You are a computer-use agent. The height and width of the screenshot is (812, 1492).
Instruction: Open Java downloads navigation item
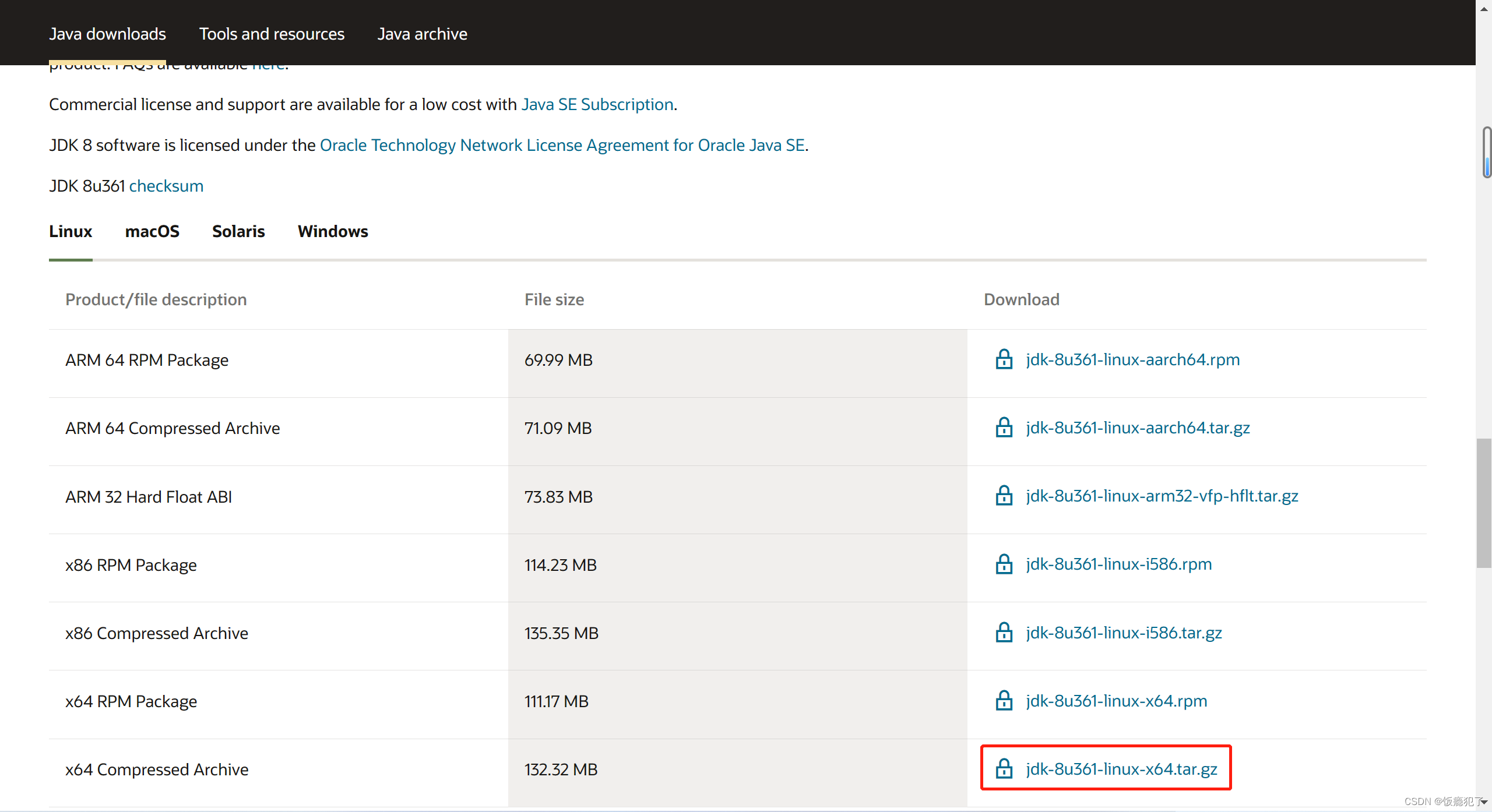point(108,34)
